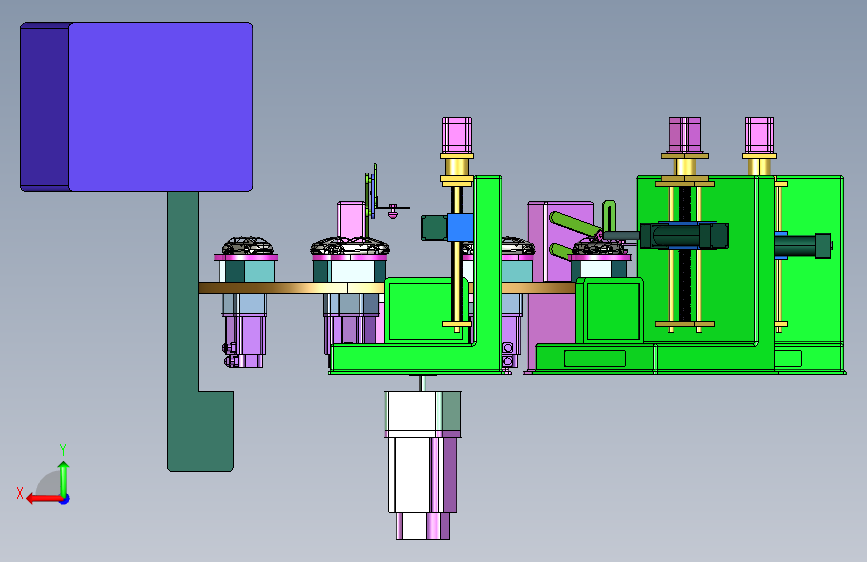Select the blue slider block on the lead screw
This screenshot has height=562, width=867.
460,227
